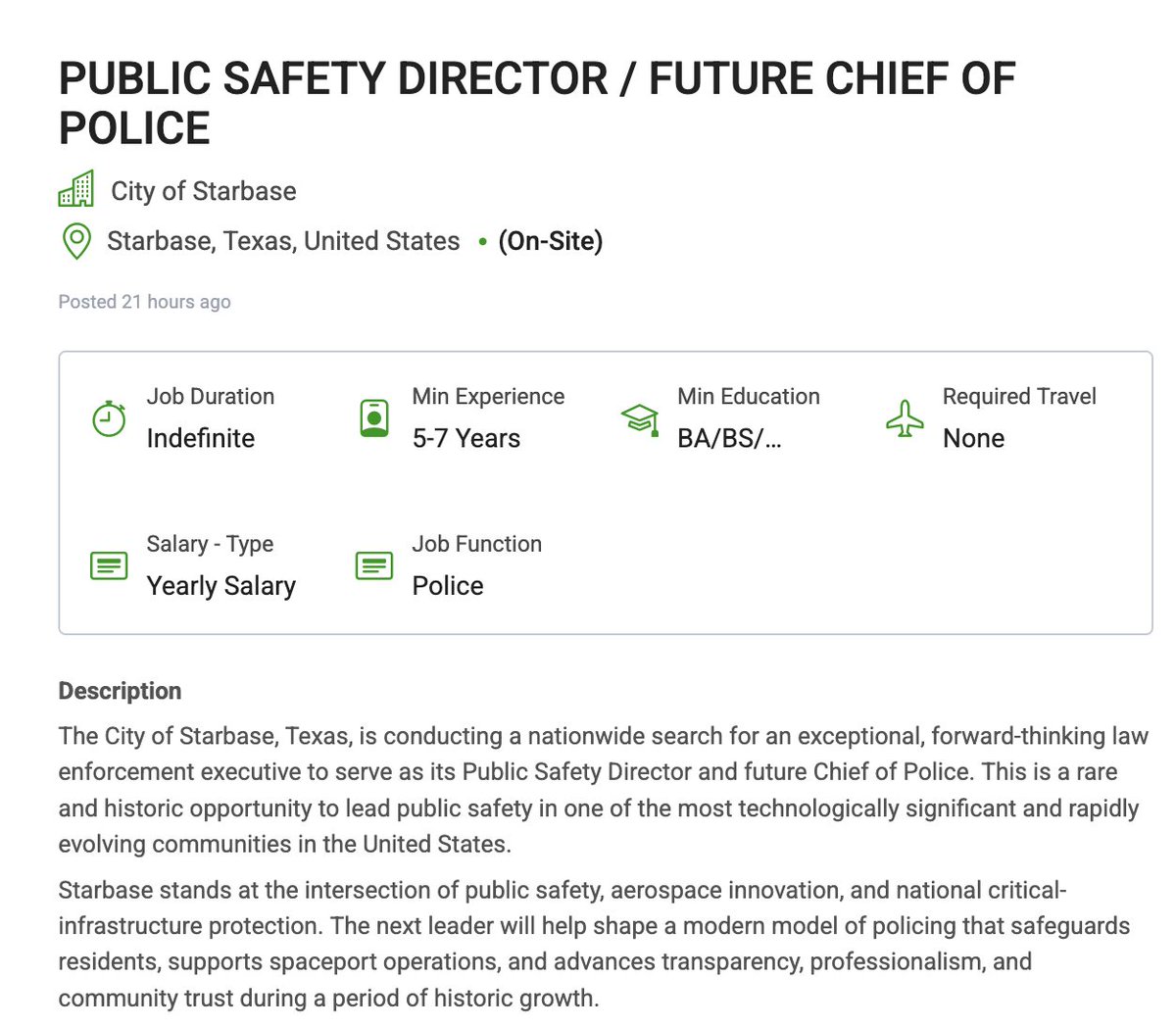Click the Starbase, Texas, United States location link
The width and height of the screenshot is (1176, 1028).
(x=282, y=240)
